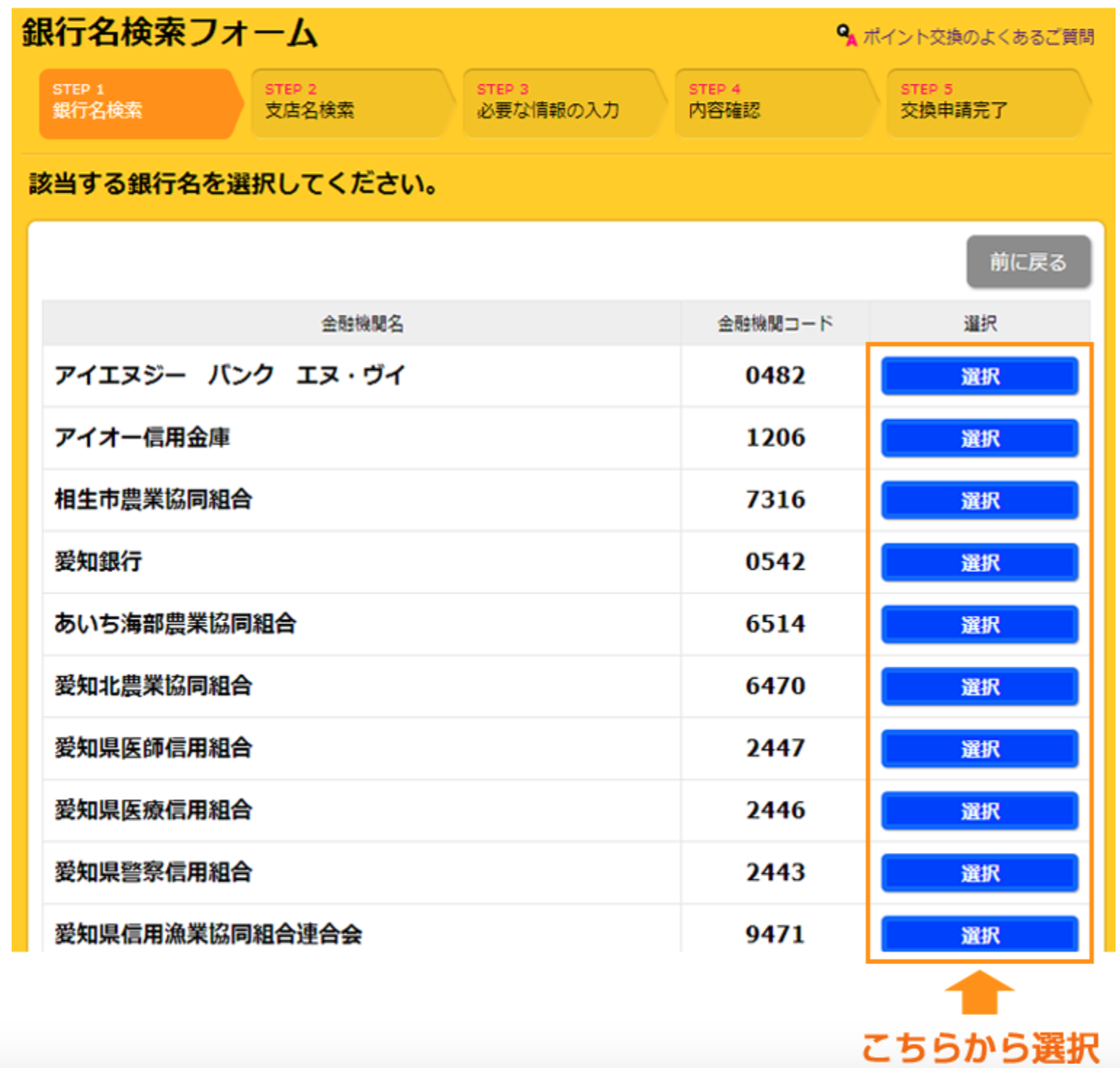This screenshot has width=1120, height=1068.
Task: Click the bank code 6470
Action: [x=776, y=686]
